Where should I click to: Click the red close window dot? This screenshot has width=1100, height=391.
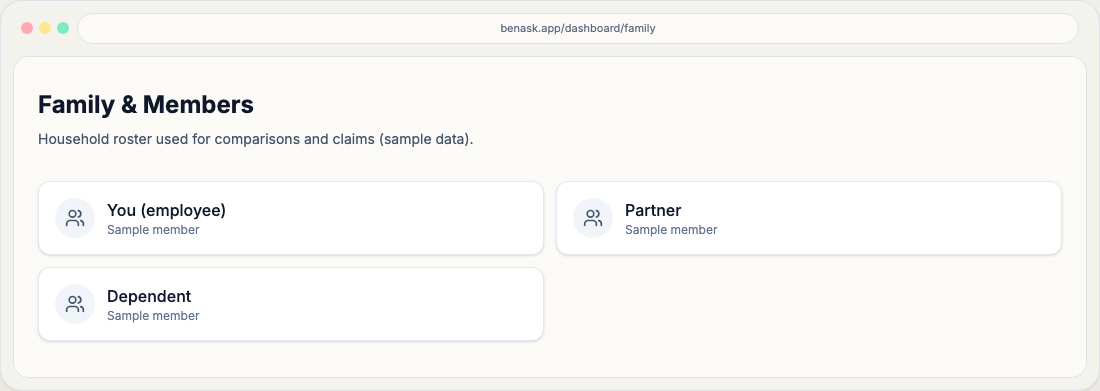(x=27, y=28)
